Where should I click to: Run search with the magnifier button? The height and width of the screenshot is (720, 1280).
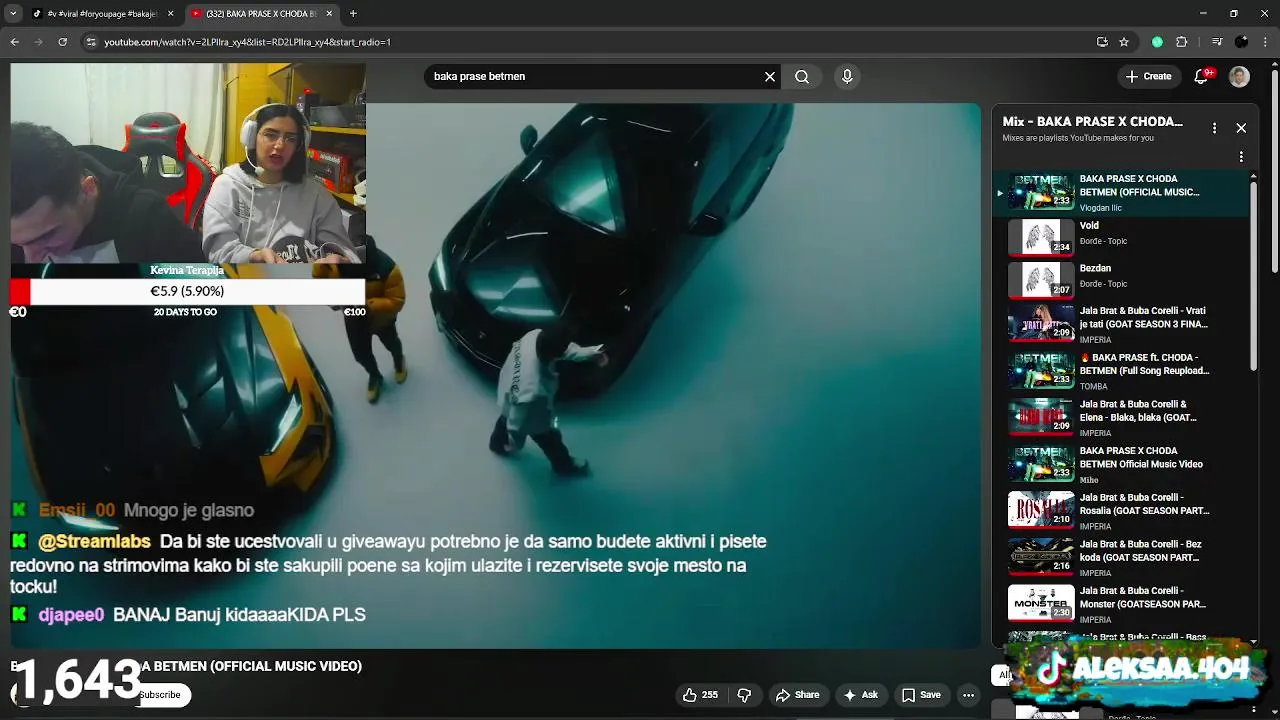point(802,76)
